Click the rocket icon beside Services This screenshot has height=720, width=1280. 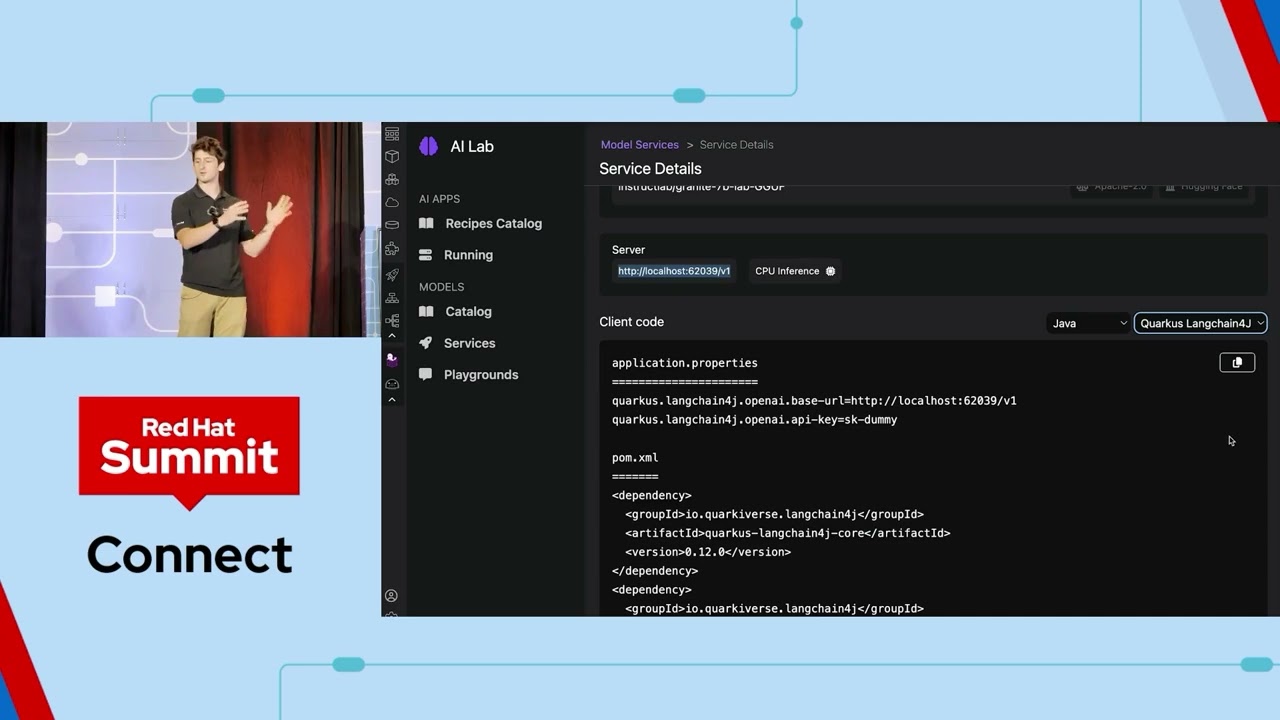[426, 343]
